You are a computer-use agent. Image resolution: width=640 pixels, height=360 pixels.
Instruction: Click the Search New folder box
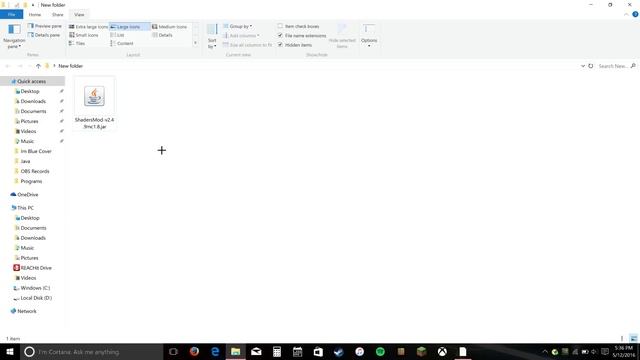click(616, 66)
